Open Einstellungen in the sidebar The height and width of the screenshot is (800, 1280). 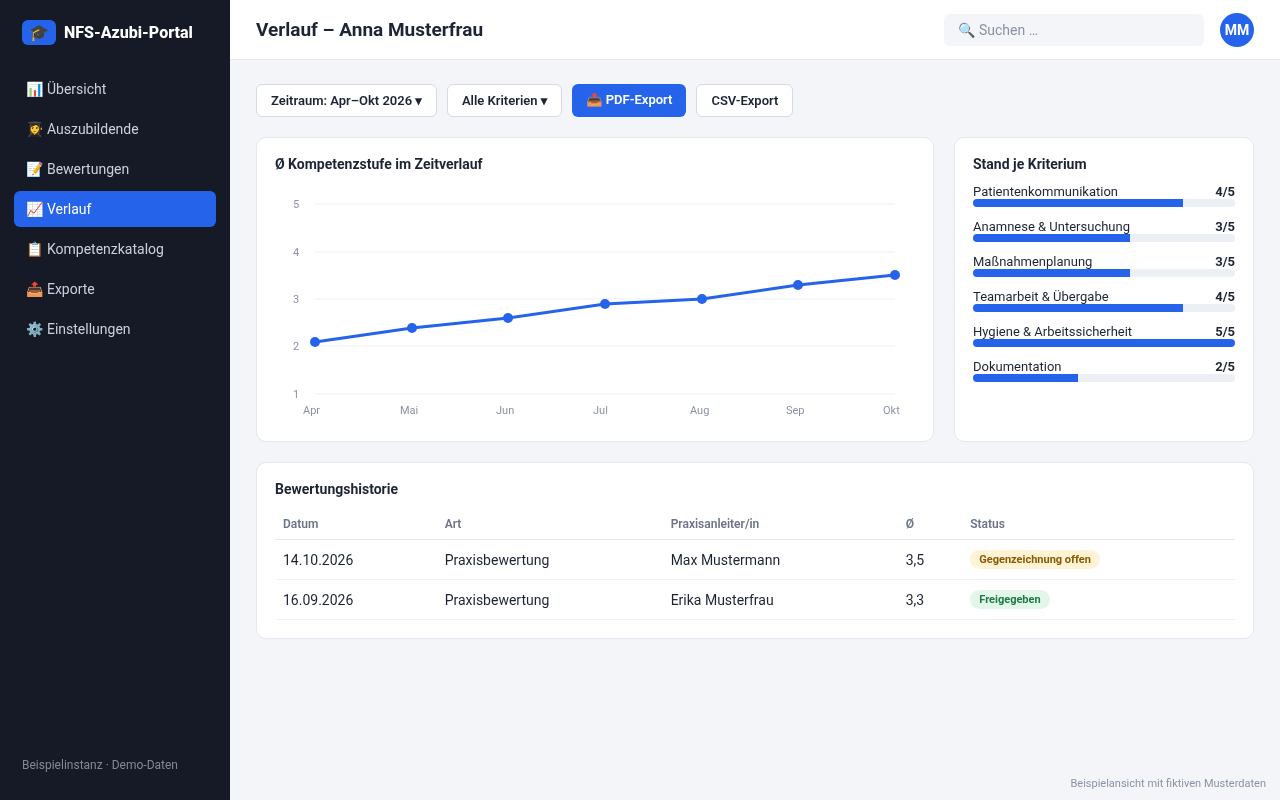115,329
